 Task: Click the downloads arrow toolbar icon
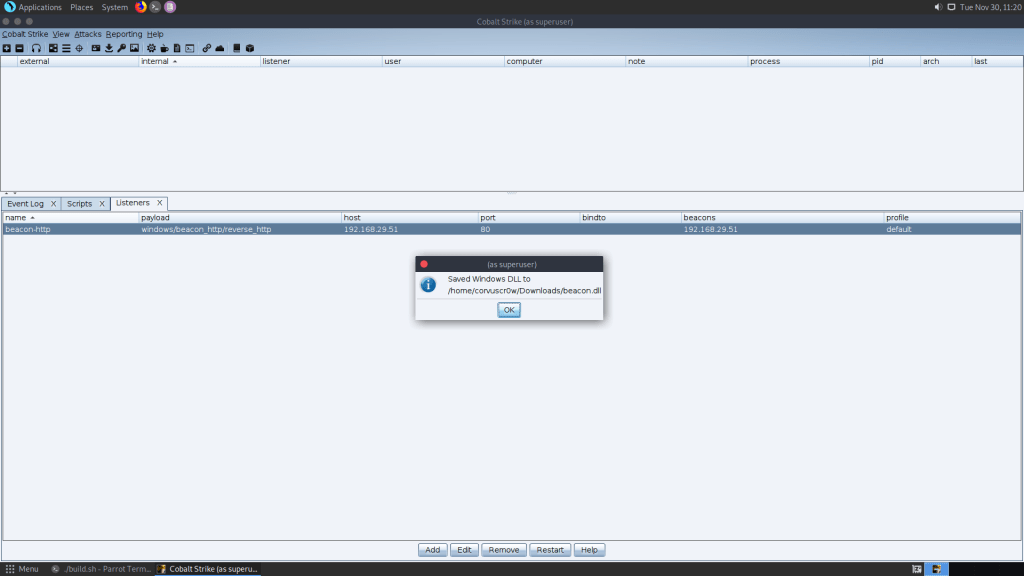109,48
